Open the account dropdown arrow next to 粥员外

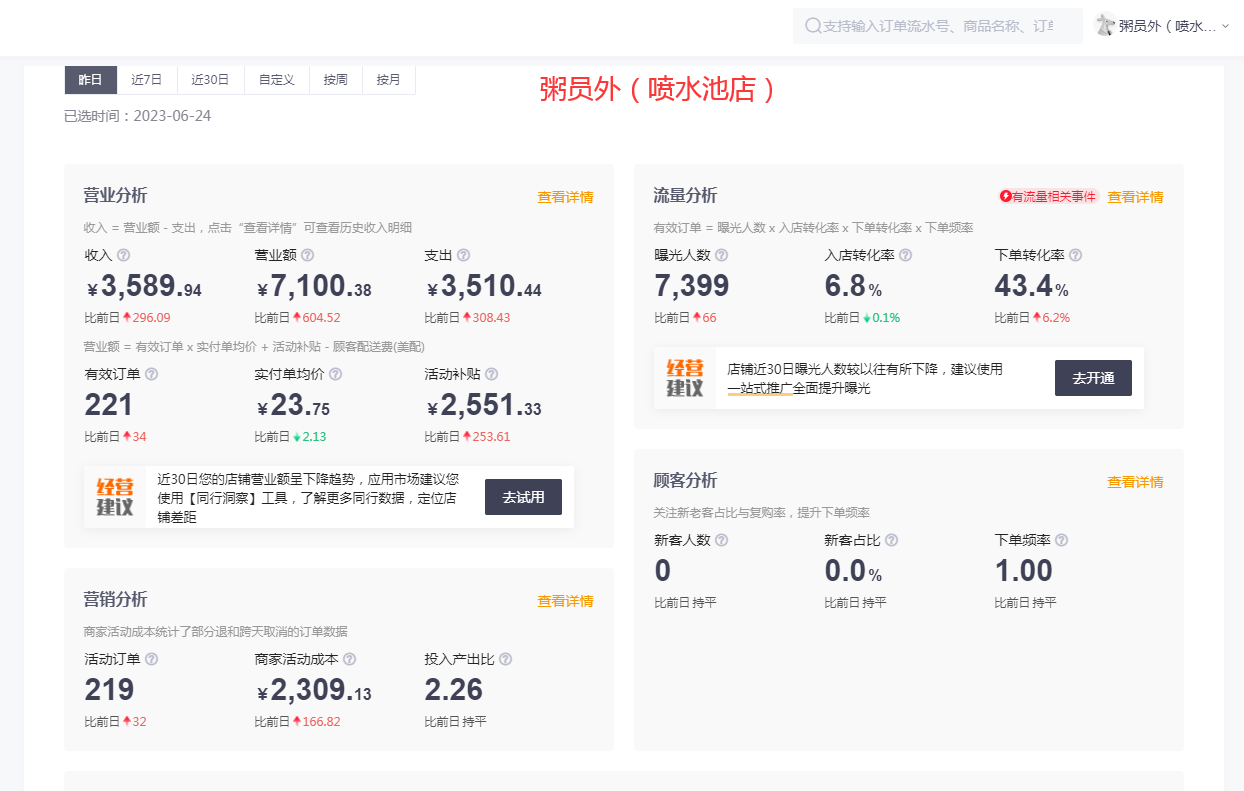coord(1226,26)
